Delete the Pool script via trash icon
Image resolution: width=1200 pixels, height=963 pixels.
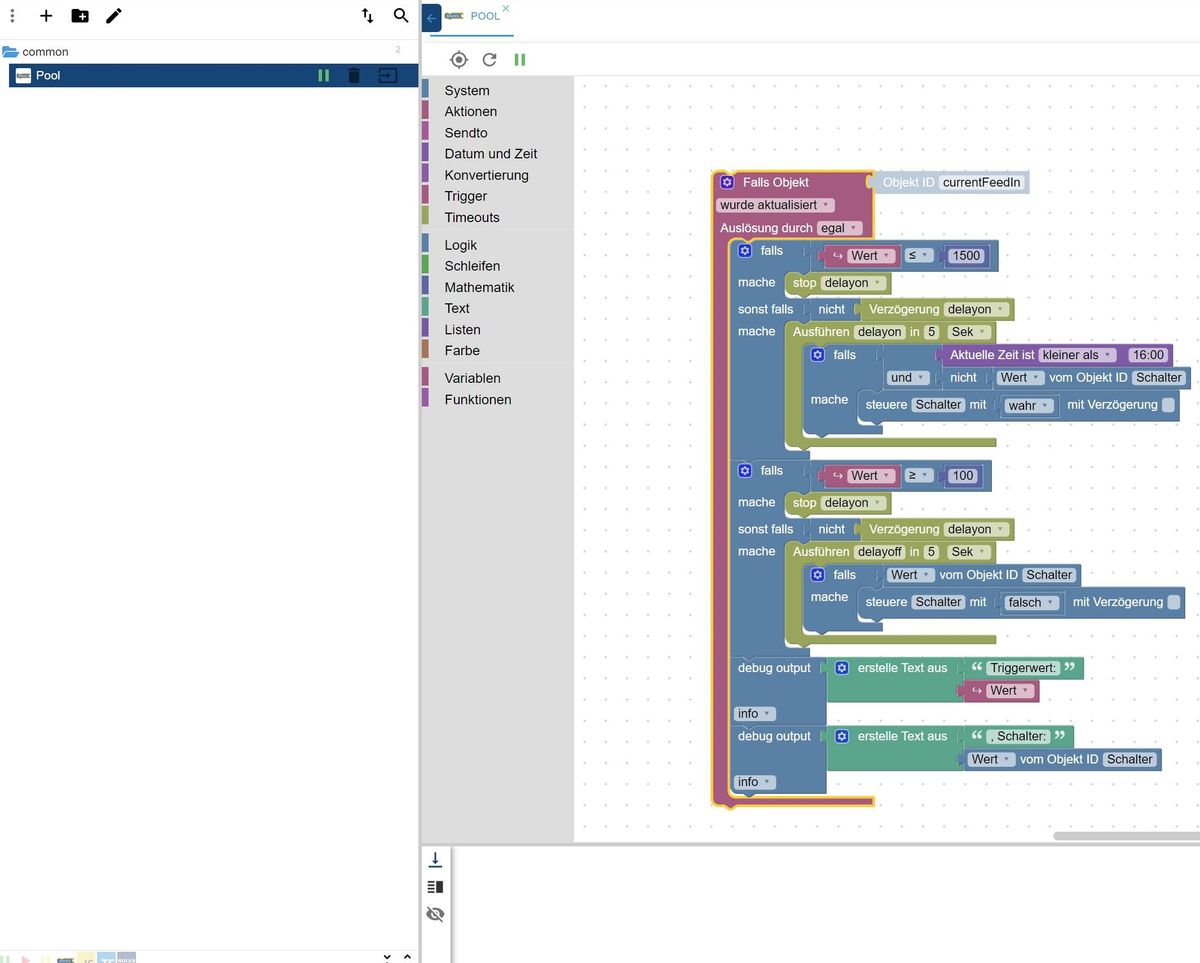point(354,76)
